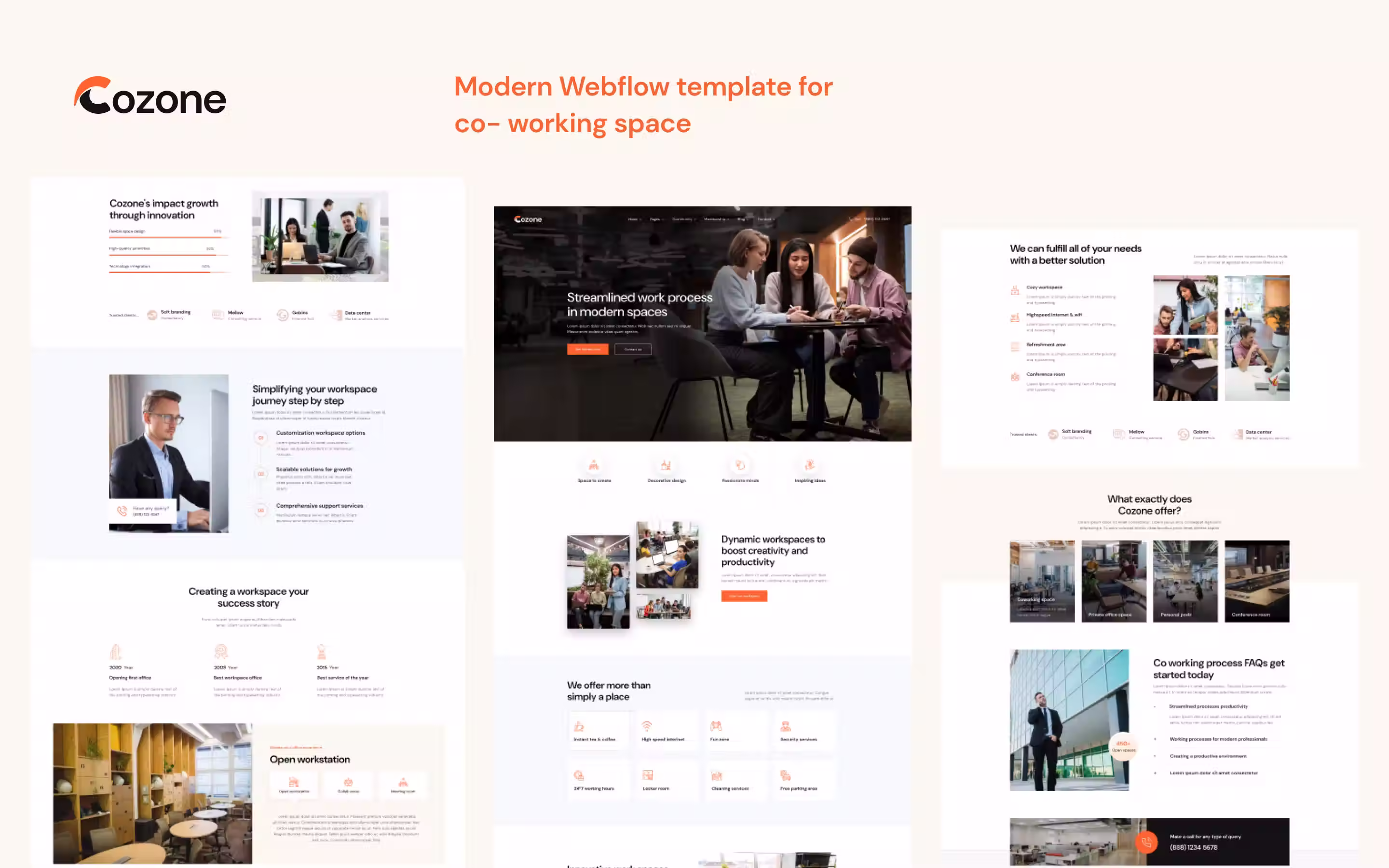The height and width of the screenshot is (868, 1389).
Task: Click the open workstation shelf photo
Action: point(152,793)
